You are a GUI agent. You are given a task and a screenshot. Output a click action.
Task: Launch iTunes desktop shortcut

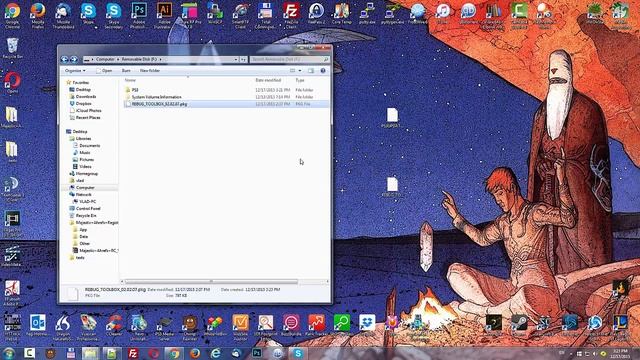pyautogui.click(x=443, y=14)
